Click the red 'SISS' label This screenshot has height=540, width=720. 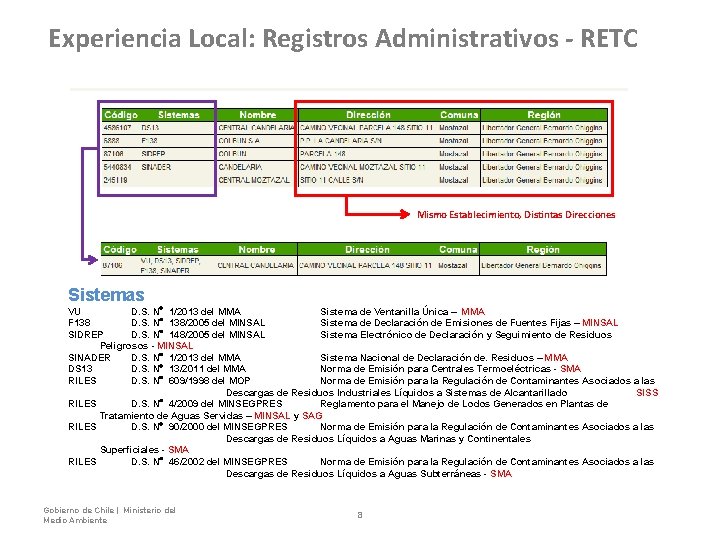647,393
